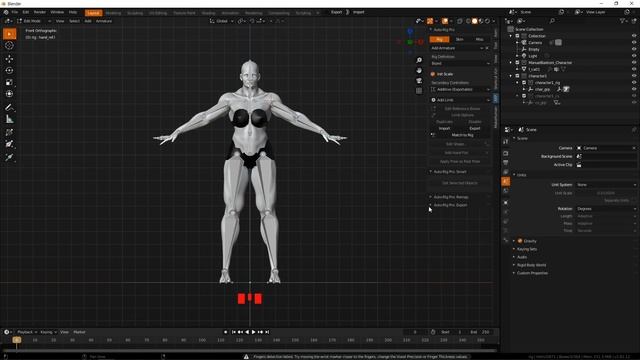The width and height of the screenshot is (640, 360).
Task: Open the Secondary Controllers Additive dropdown
Action: pos(460,89)
